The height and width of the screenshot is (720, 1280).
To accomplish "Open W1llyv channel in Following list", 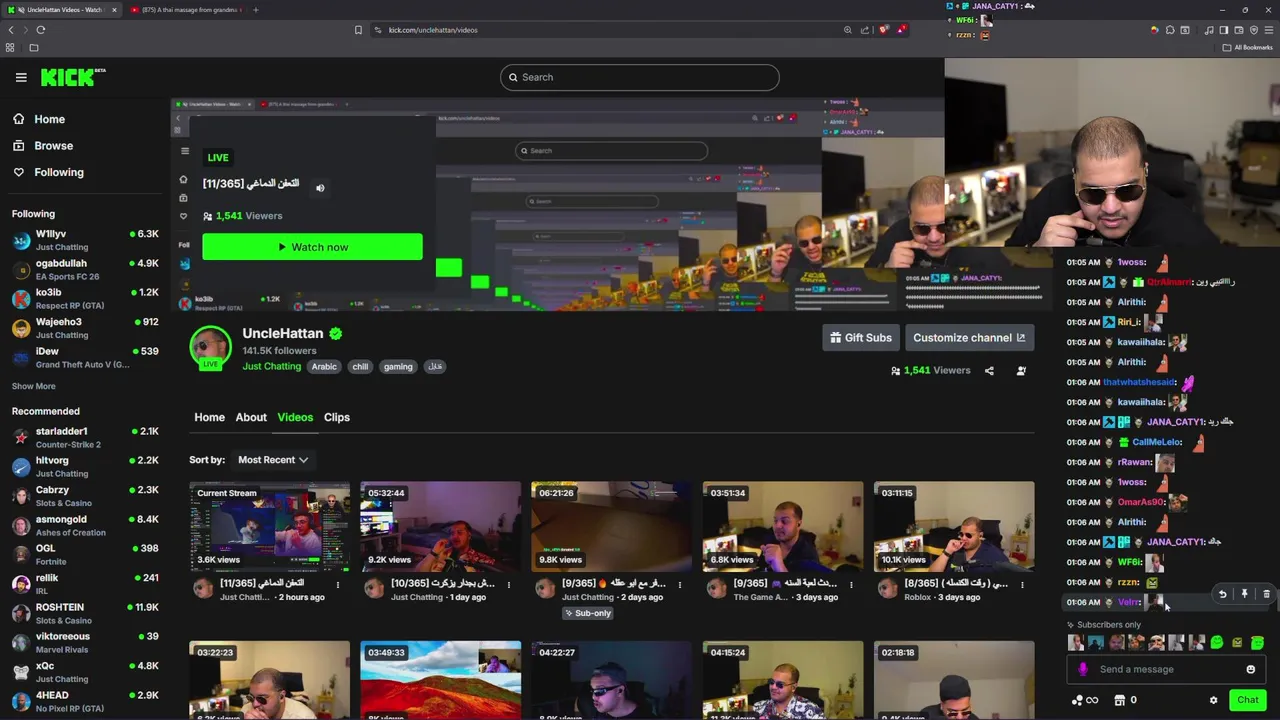I will pyautogui.click(x=85, y=240).
